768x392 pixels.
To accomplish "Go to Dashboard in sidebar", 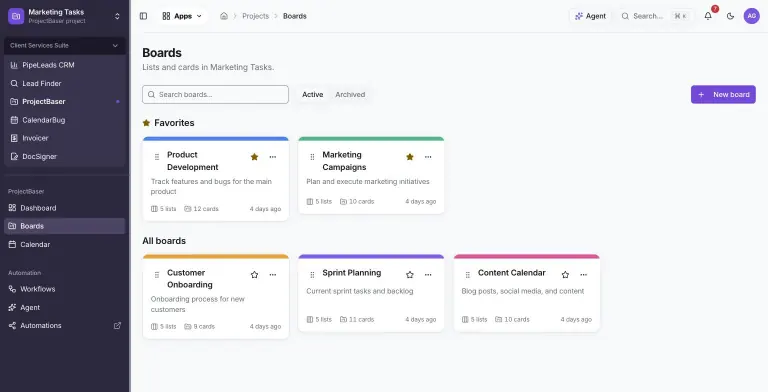I will click(x=65, y=208).
